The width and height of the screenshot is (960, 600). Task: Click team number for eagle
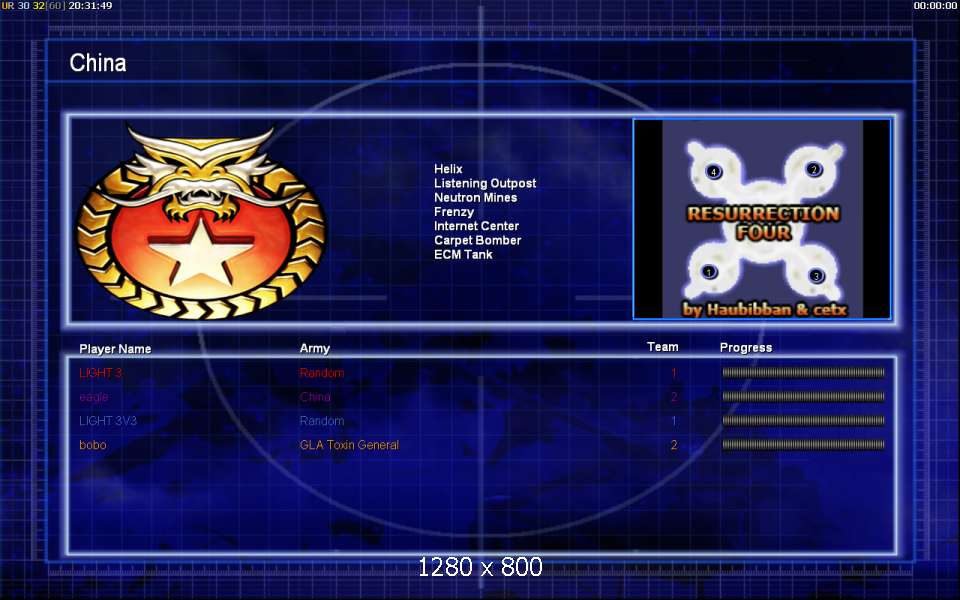click(673, 397)
